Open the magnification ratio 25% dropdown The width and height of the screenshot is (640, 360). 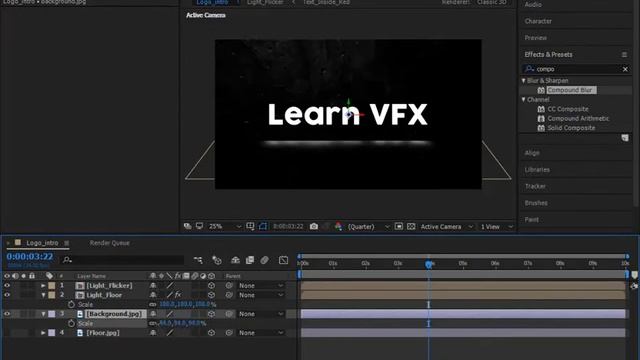[224, 226]
